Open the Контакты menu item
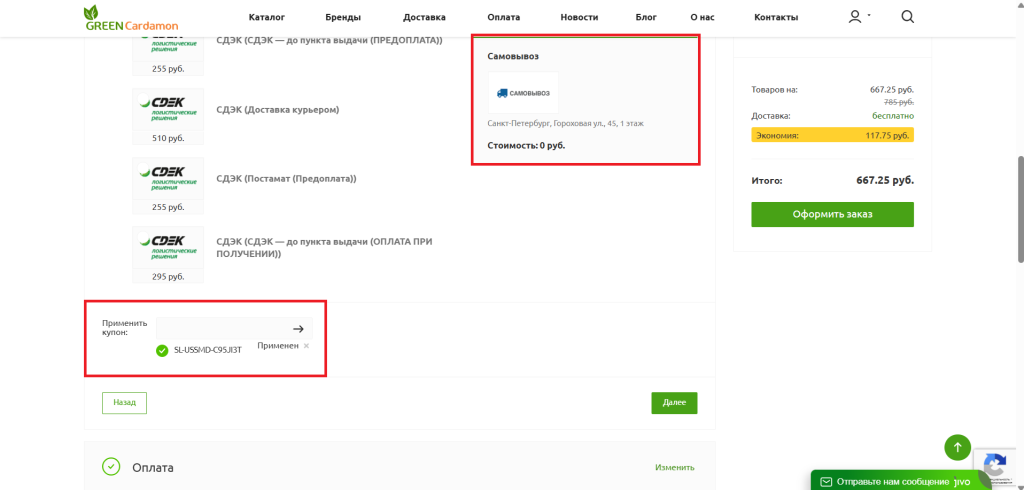The height and width of the screenshot is (490, 1024). pyautogui.click(x=776, y=18)
